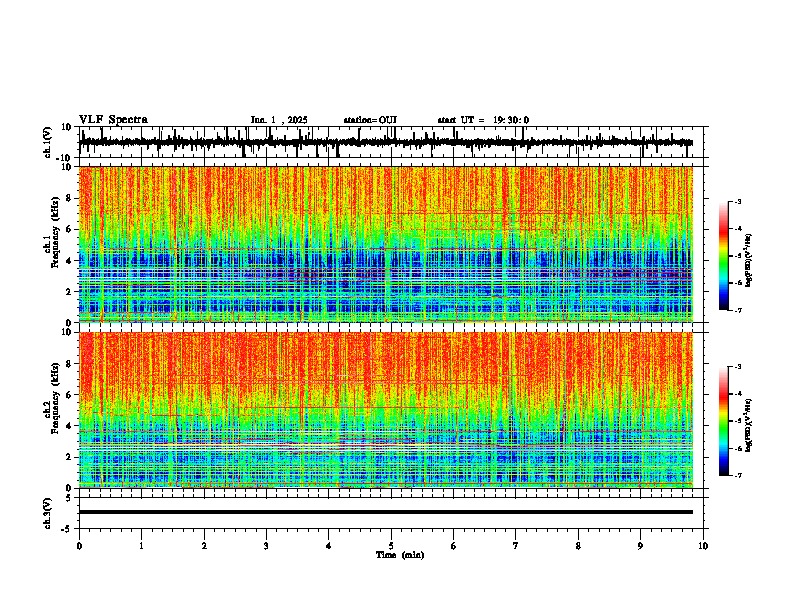Viewport: 792px width, 612px height.
Task: Click the ch.1 color scale "log(PSD)" label
Action: coord(749,260)
